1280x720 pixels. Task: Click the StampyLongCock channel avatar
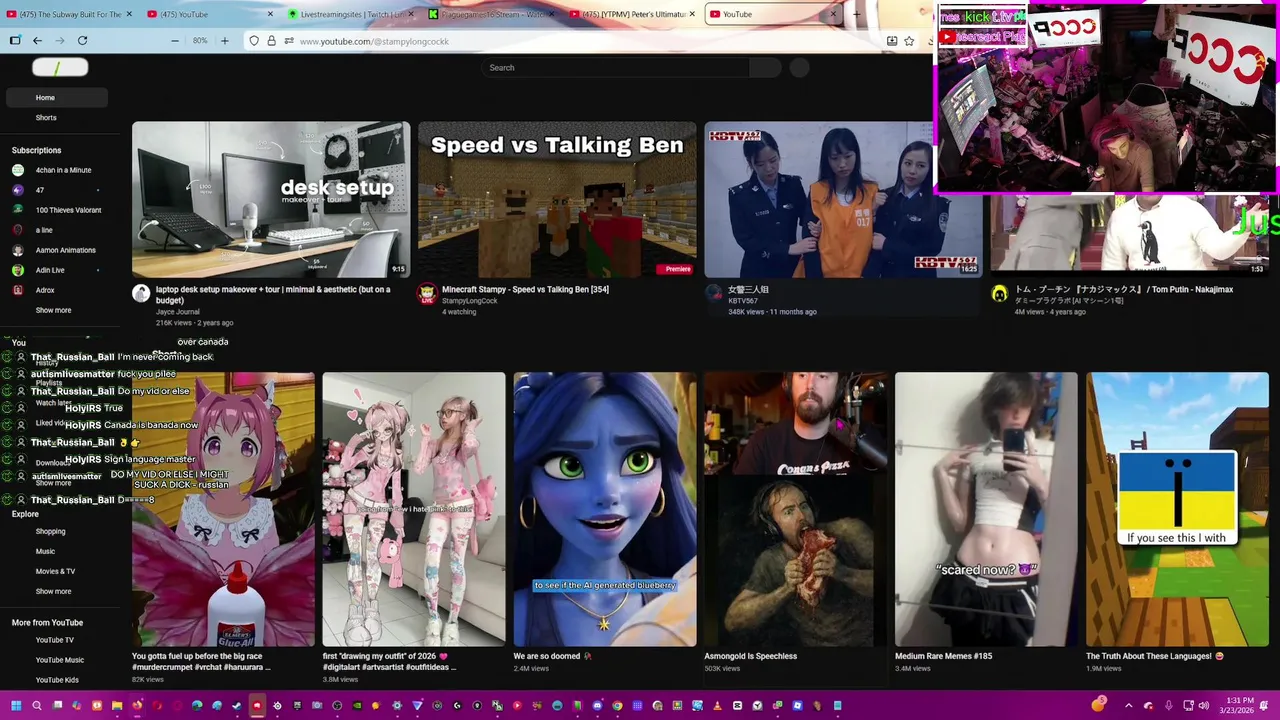click(x=427, y=293)
